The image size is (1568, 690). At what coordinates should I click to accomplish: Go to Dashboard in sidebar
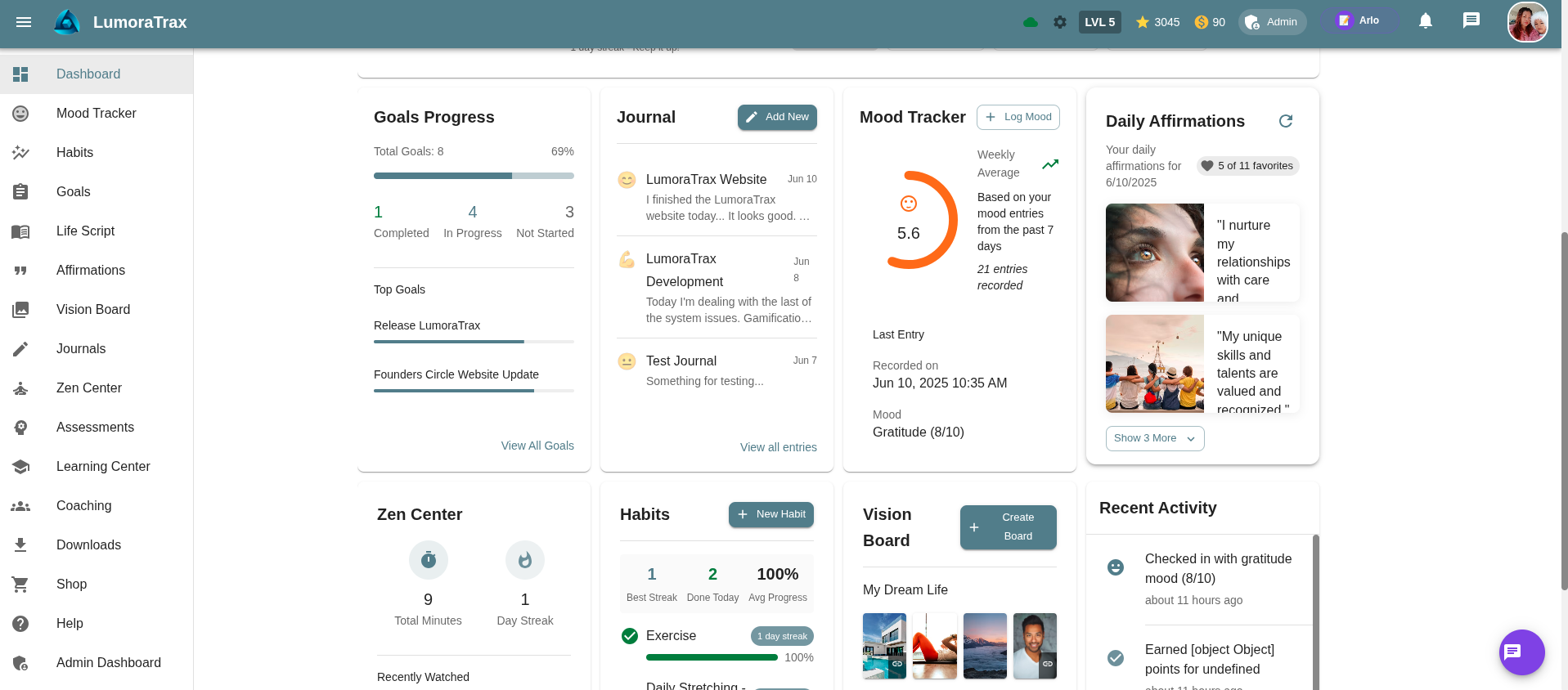click(97, 74)
